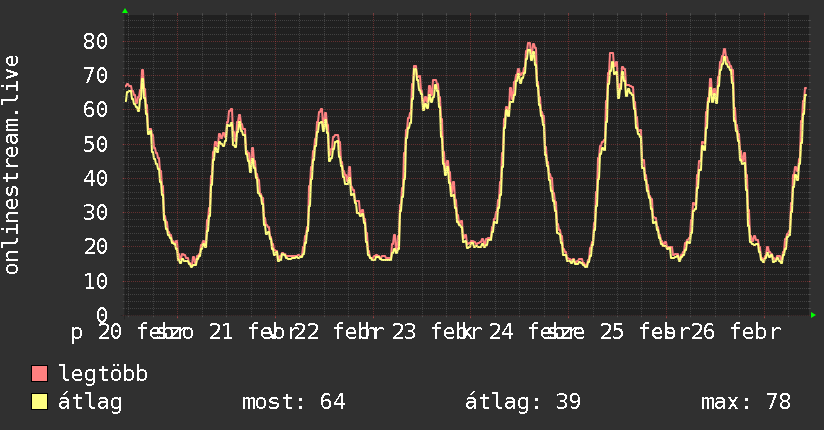Click the yellow átlag legend swatch
Viewport: 824px width, 430px height.
coord(39,401)
